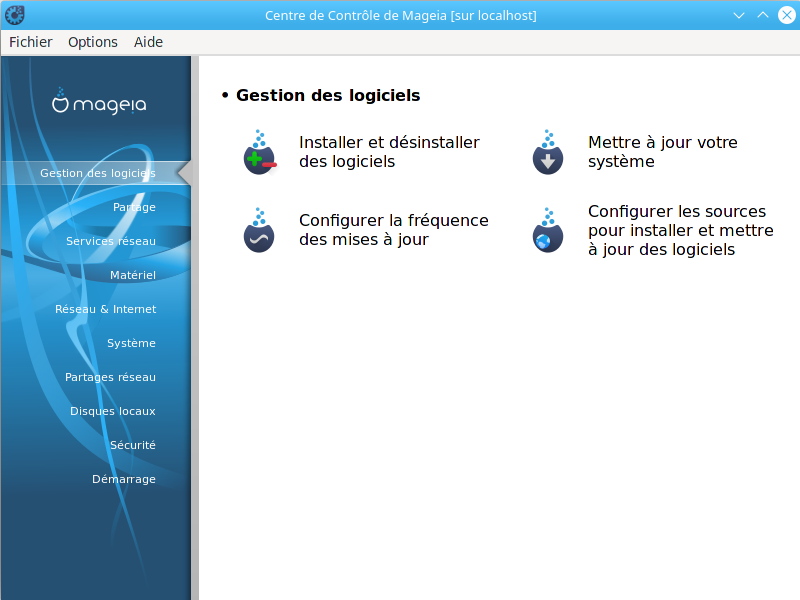Open the Aide menu
The width and height of the screenshot is (800, 600).
pos(148,42)
